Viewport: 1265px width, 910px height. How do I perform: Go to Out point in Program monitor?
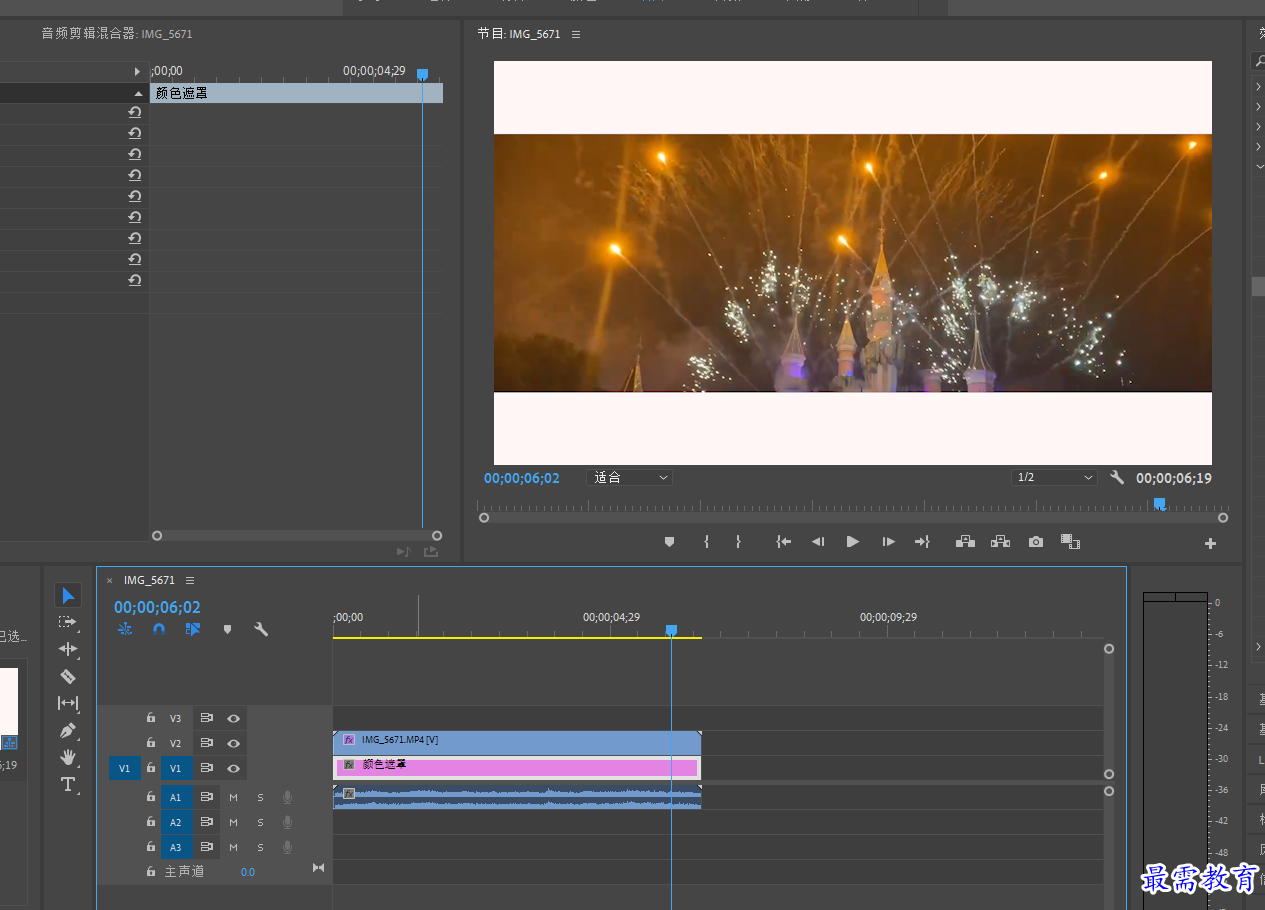[x=922, y=542]
